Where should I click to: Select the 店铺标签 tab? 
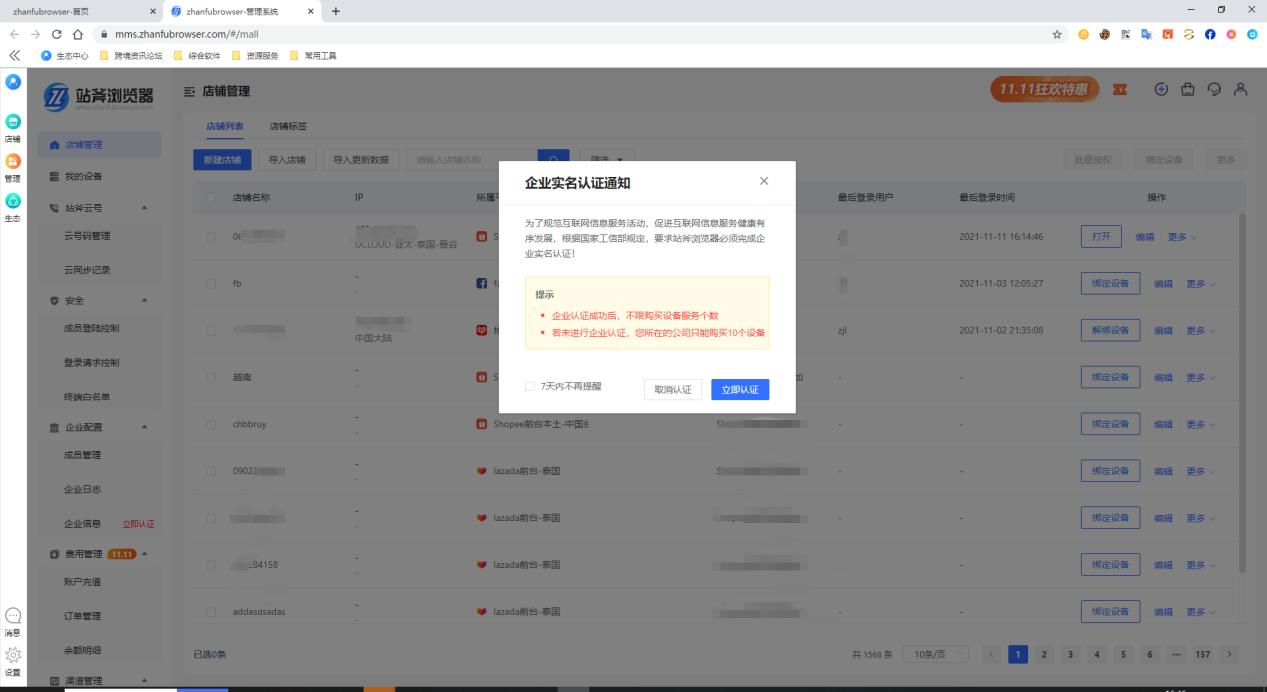288,127
